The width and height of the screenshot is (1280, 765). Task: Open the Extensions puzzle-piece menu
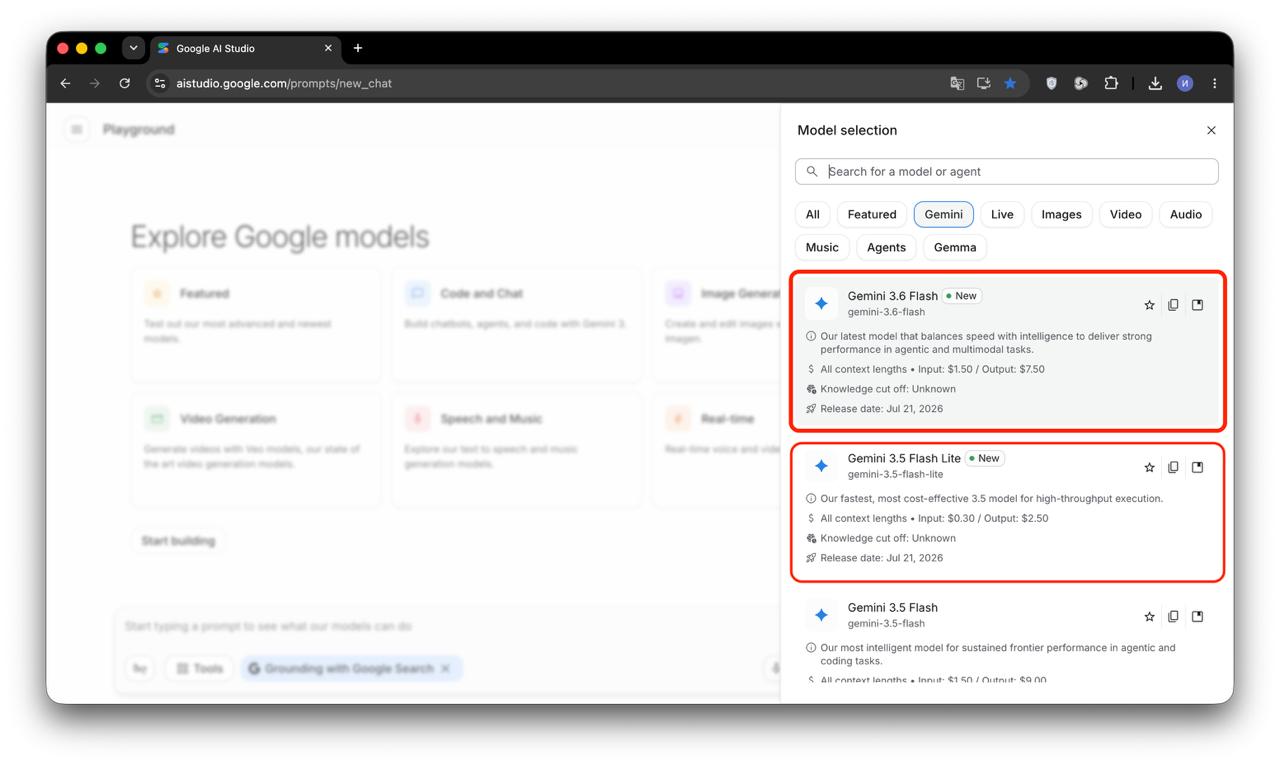(1111, 83)
